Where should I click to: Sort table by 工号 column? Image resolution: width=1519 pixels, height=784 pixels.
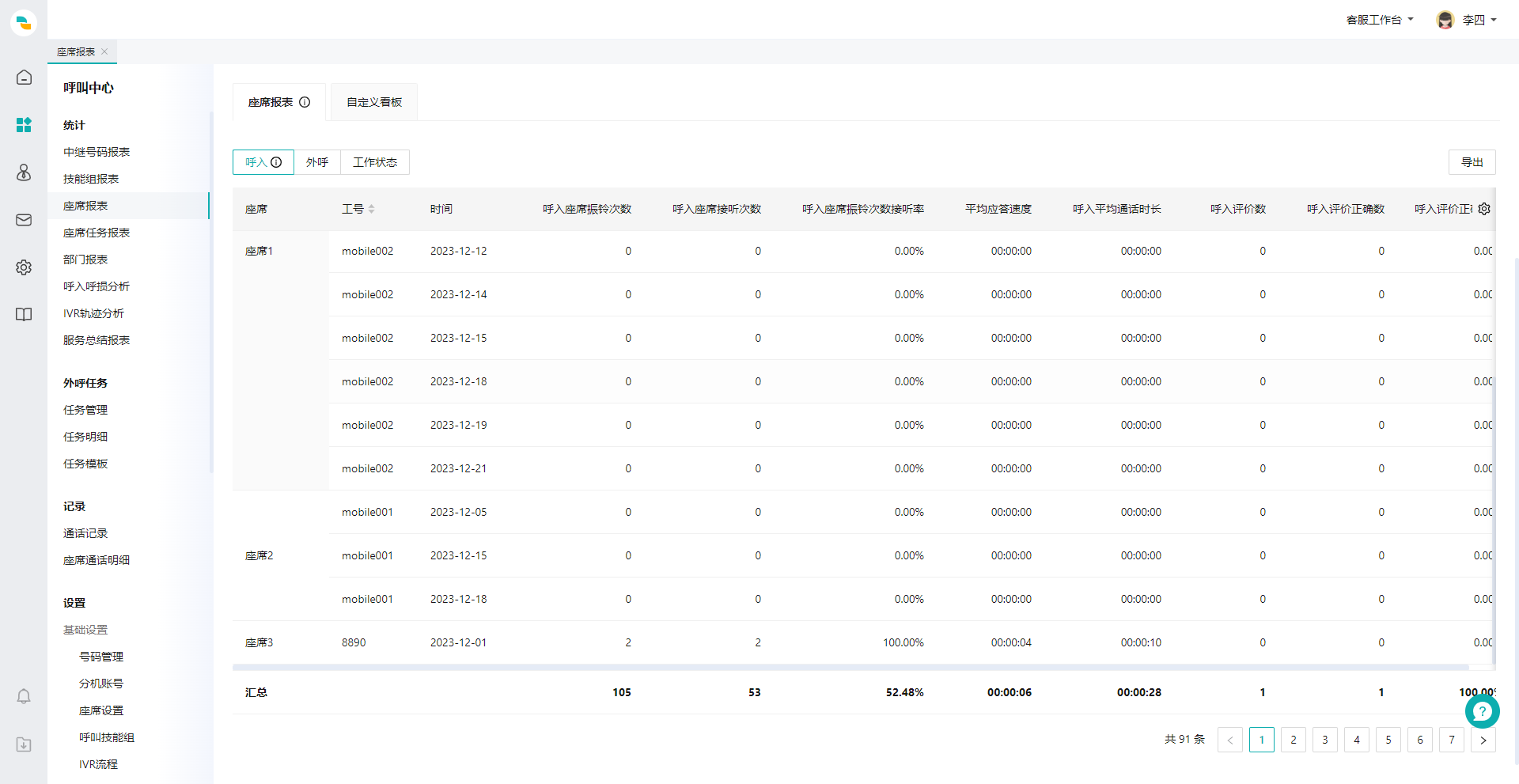[371, 209]
